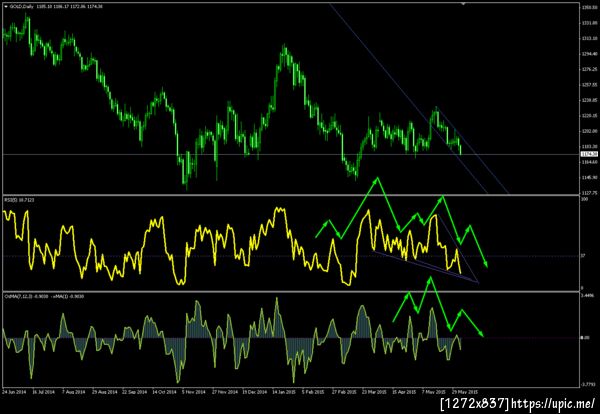Click the 1294.40 price axis label

(589, 54)
